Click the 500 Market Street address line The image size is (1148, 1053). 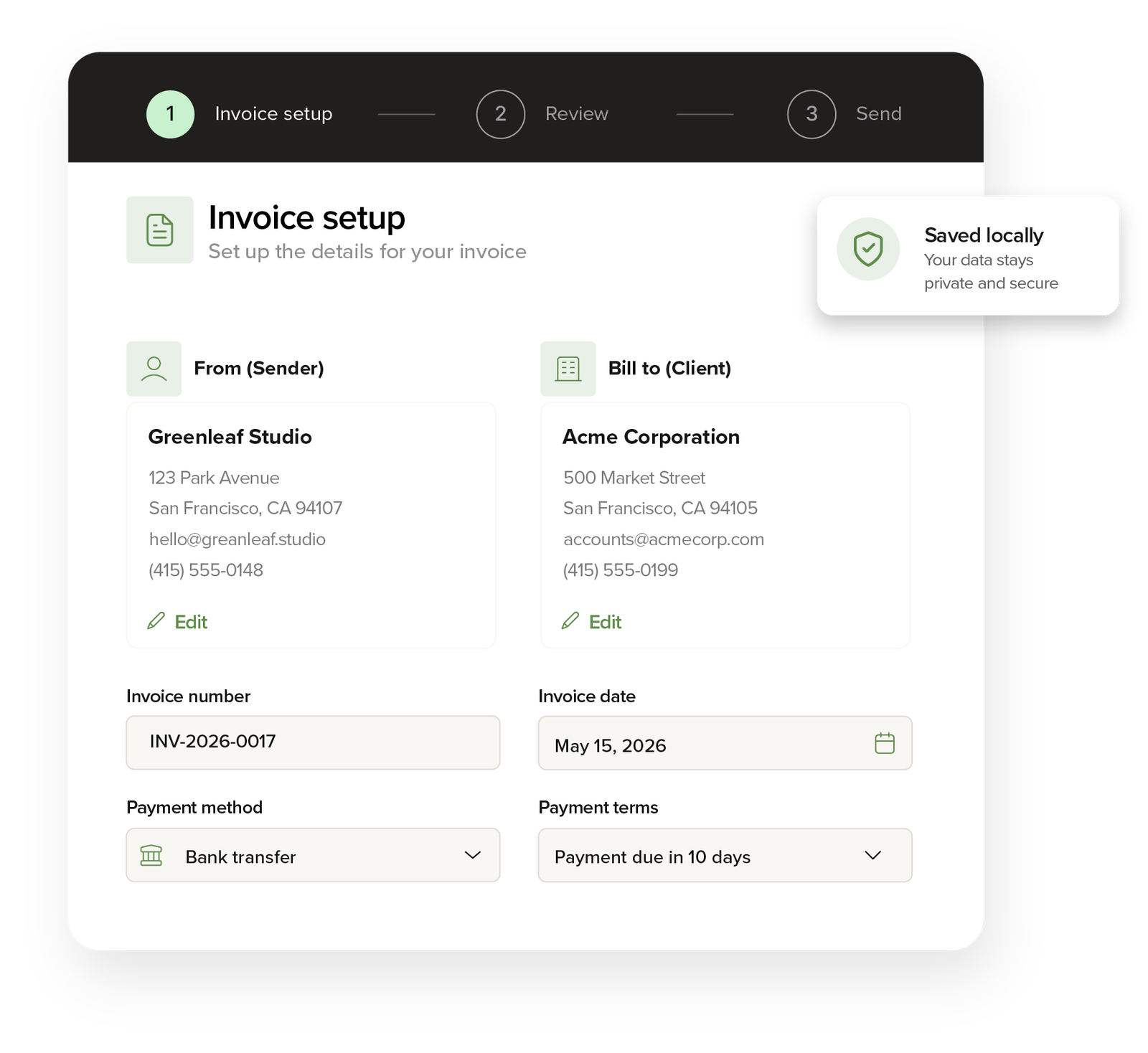click(634, 478)
